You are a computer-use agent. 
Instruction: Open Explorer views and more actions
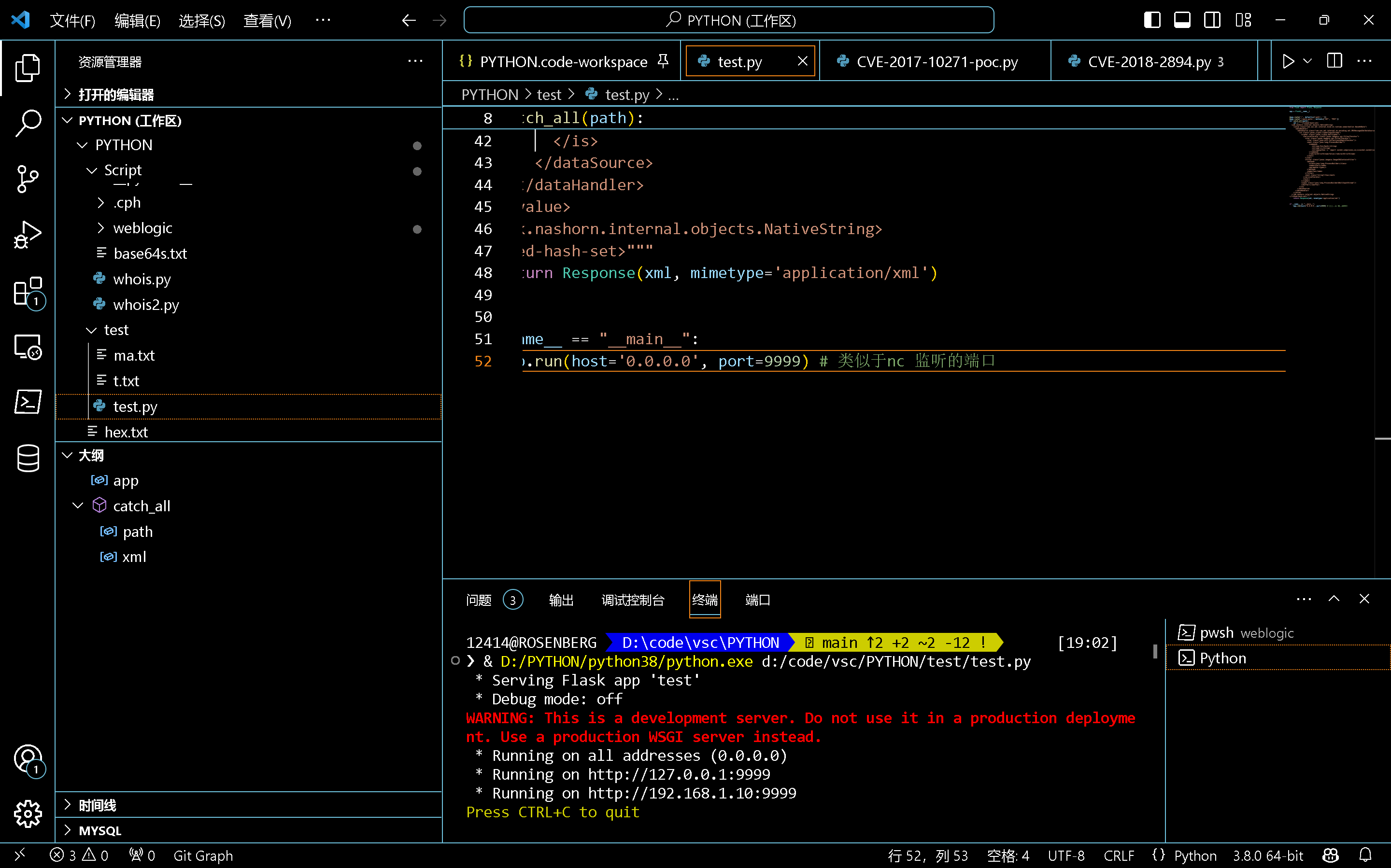point(415,61)
